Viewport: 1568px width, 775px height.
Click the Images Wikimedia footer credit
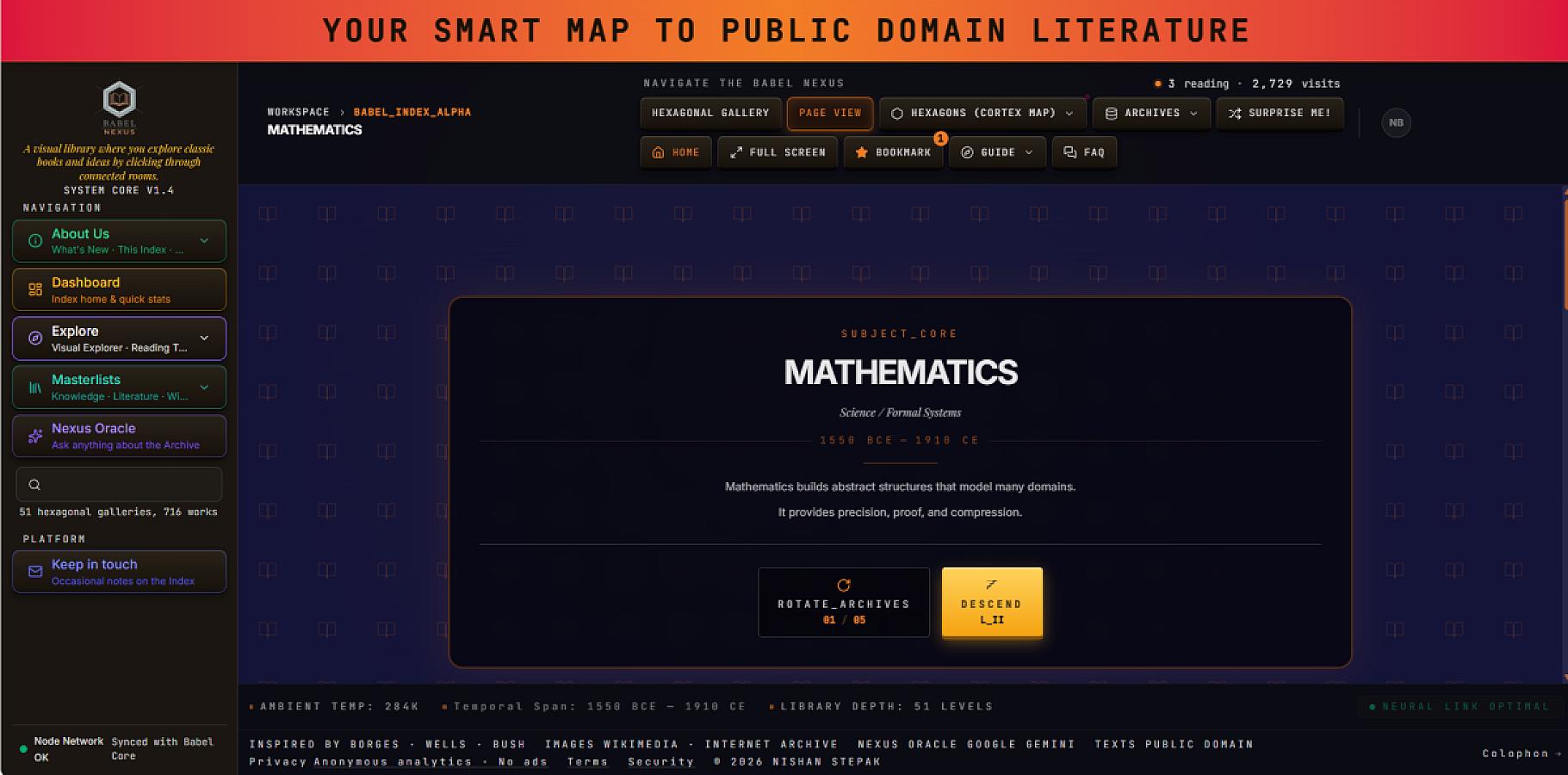(611, 744)
